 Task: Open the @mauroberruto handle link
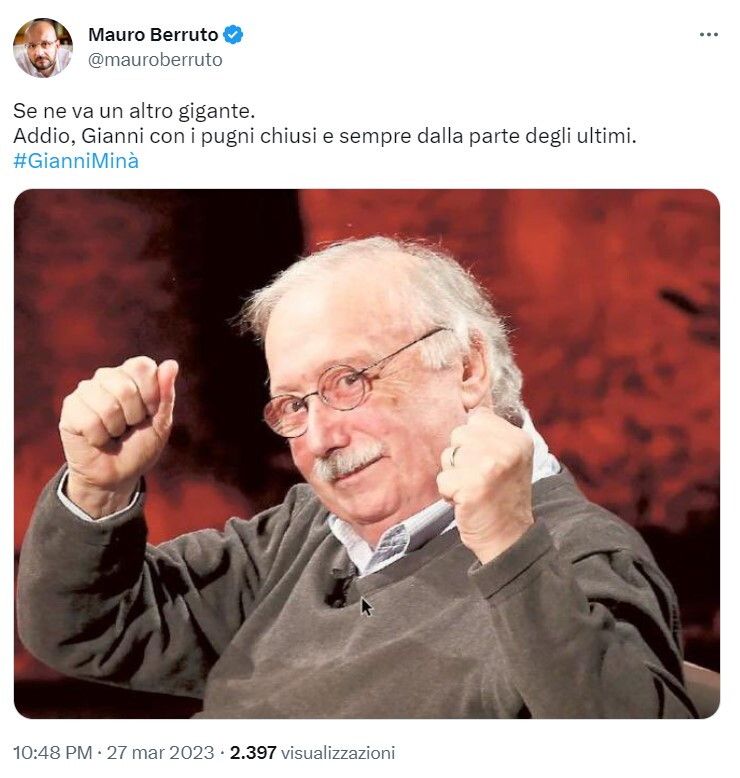pos(155,60)
